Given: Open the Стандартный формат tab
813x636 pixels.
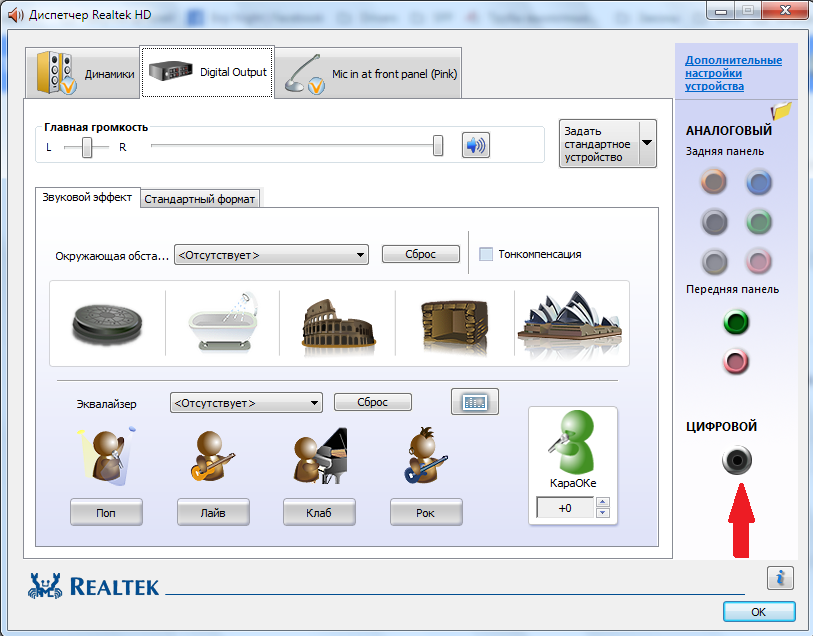Looking at the screenshot, I should coord(200,199).
